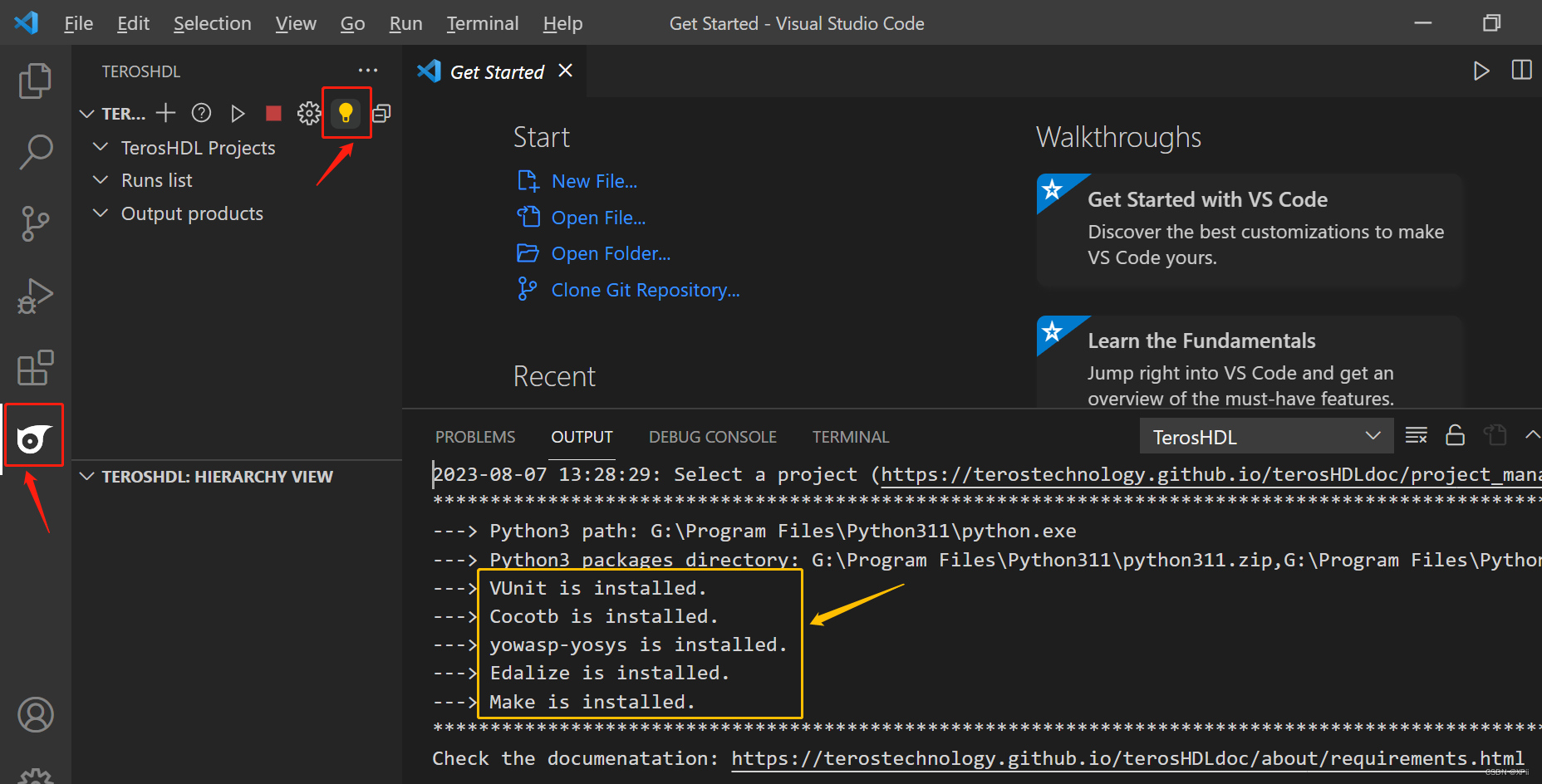Collapse the Runs list tree node
The height and width of the screenshot is (784, 1542).
pos(101,179)
